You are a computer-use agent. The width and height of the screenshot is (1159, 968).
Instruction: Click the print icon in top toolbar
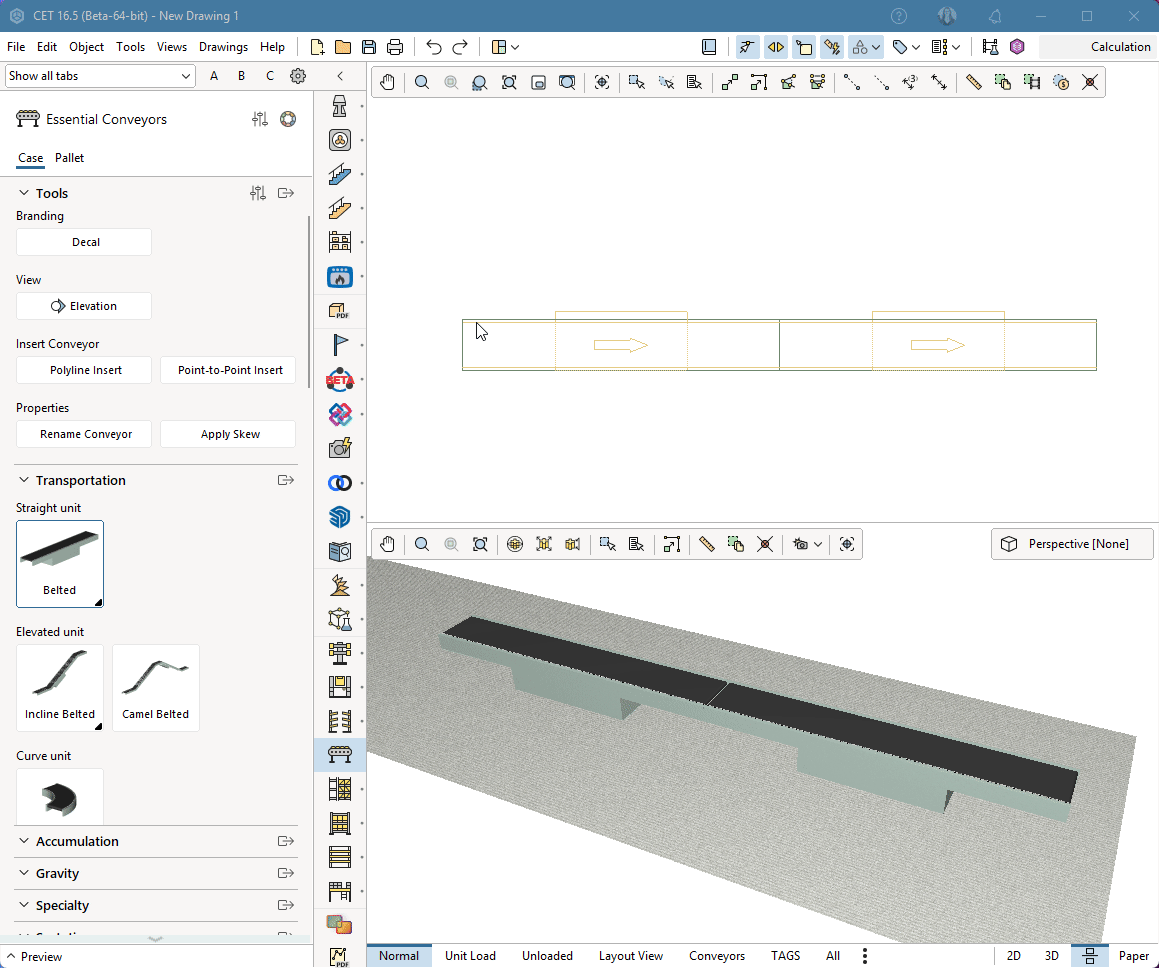tap(395, 47)
